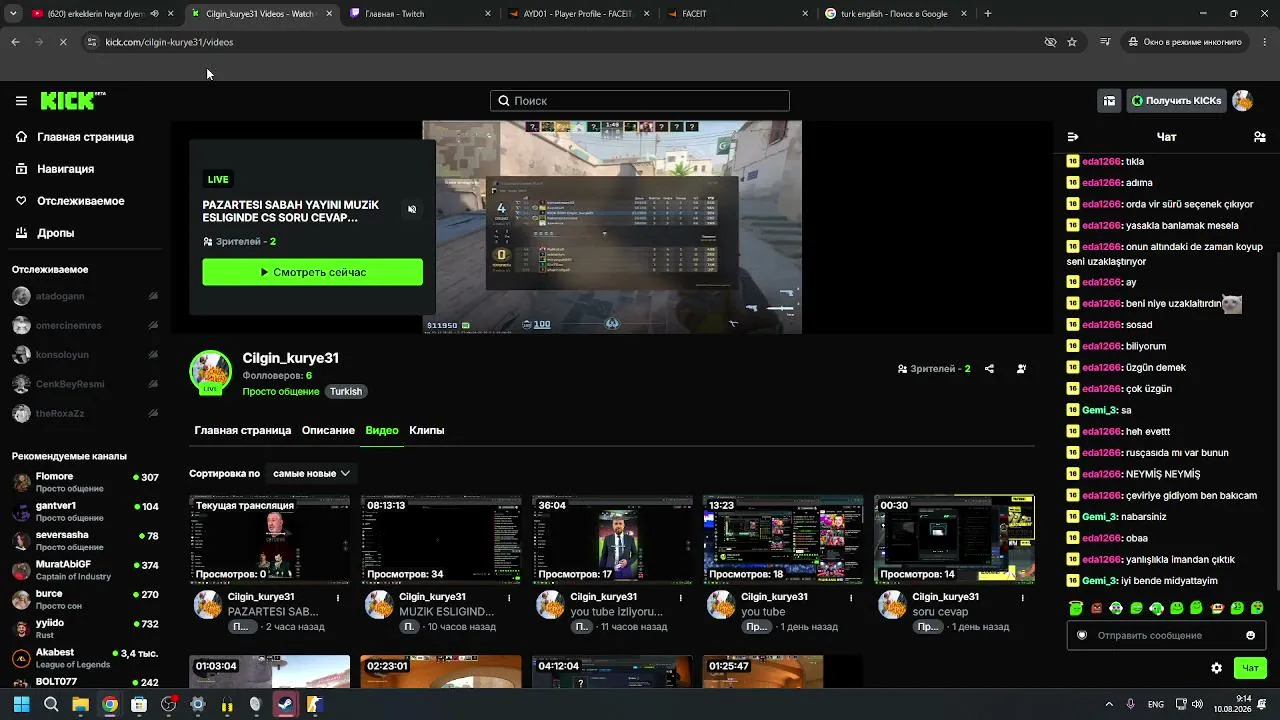Collapse the chat panel with the arrow icon
Image resolution: width=1280 pixels, height=720 pixels.
[x=1073, y=137]
